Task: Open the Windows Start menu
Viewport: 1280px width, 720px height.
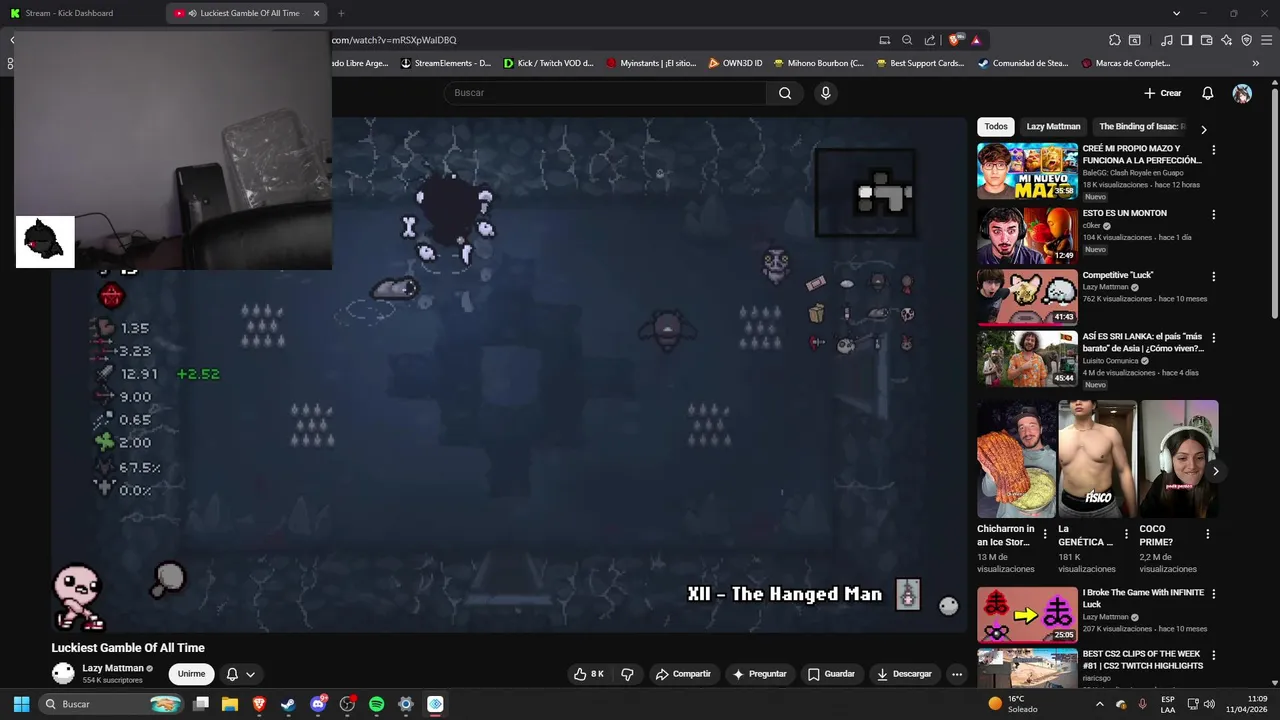Action: pyautogui.click(x=21, y=704)
